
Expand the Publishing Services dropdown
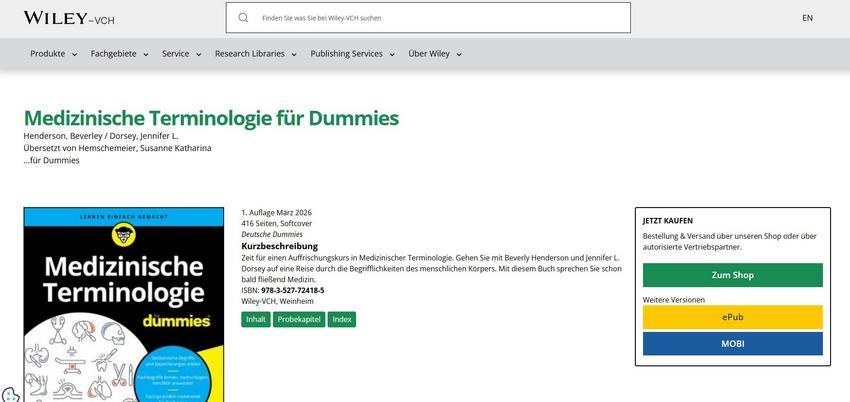(x=352, y=54)
